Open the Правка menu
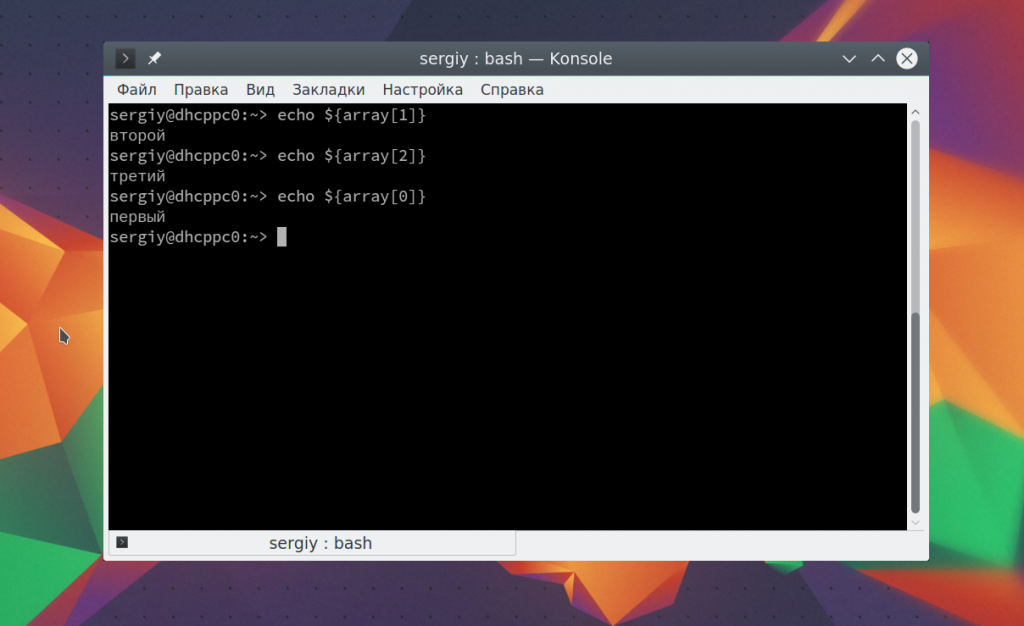Viewport: 1024px width, 626px height. [x=200, y=89]
